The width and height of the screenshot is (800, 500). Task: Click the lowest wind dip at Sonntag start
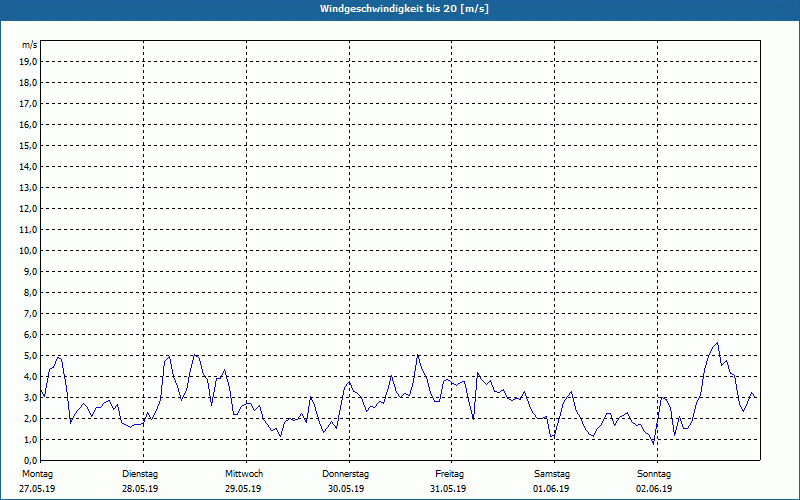pyautogui.click(x=653, y=444)
